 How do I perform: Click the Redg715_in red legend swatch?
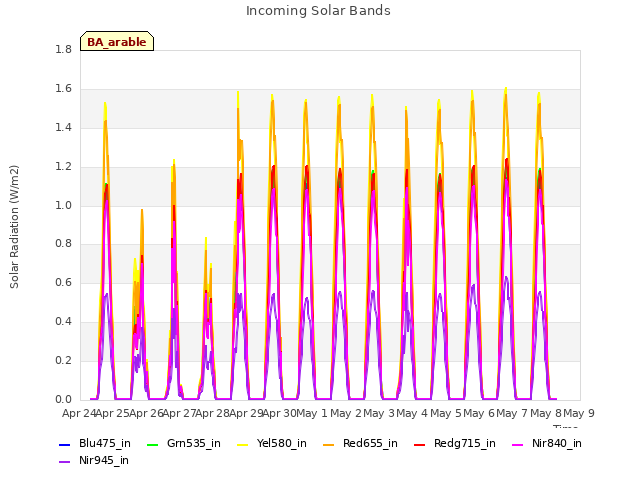coord(420,444)
